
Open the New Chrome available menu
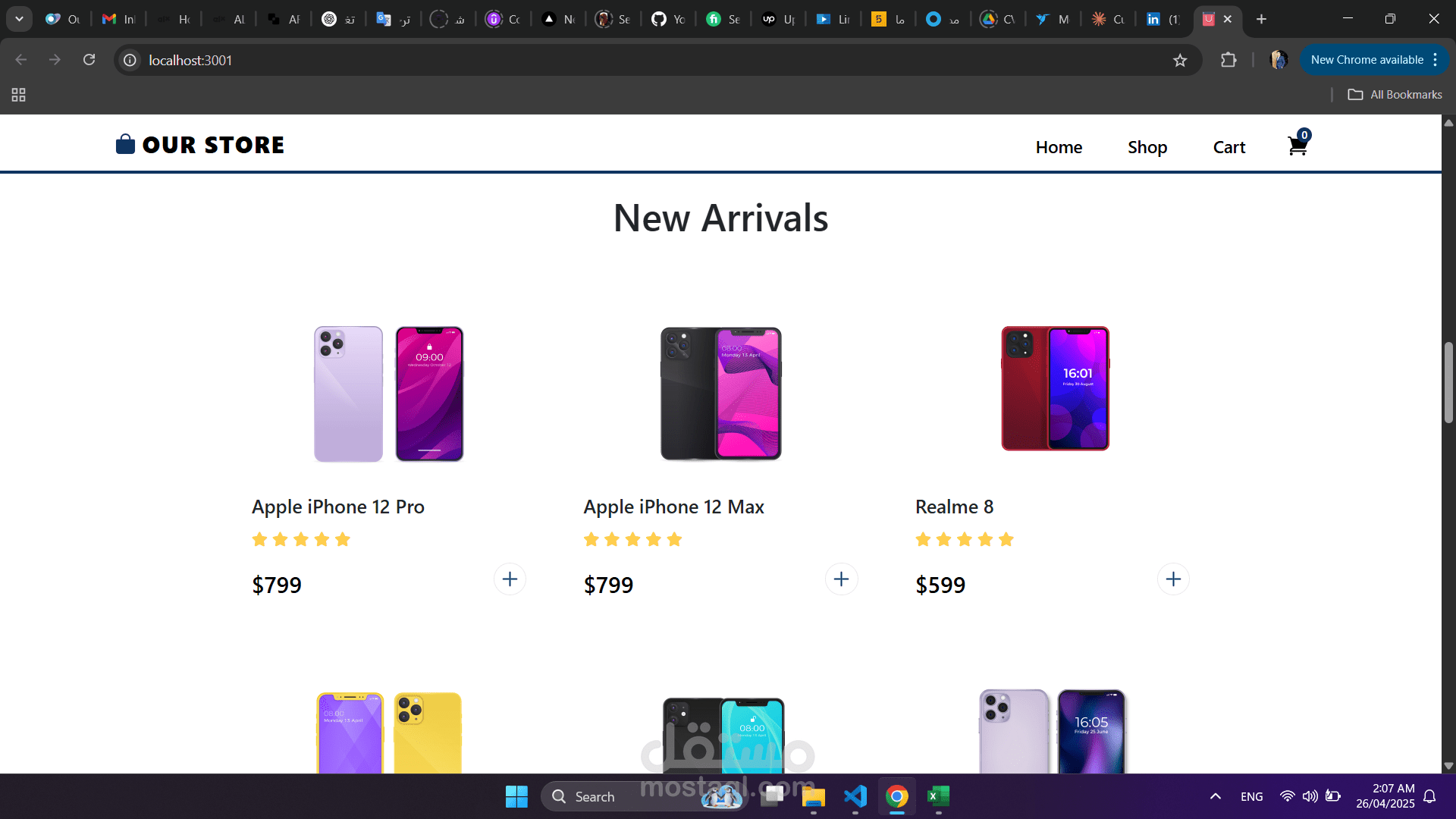[x=1374, y=60]
